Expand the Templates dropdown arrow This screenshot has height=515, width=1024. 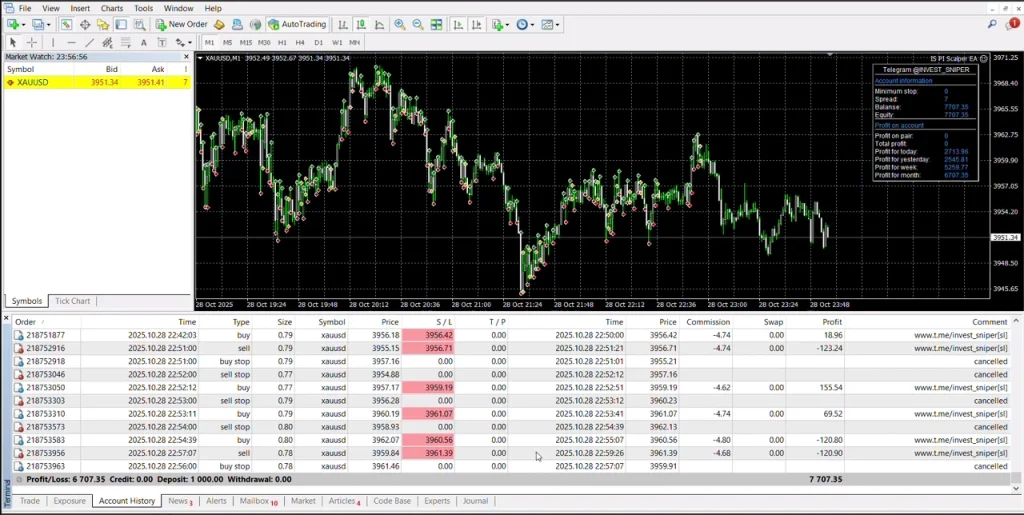point(557,25)
